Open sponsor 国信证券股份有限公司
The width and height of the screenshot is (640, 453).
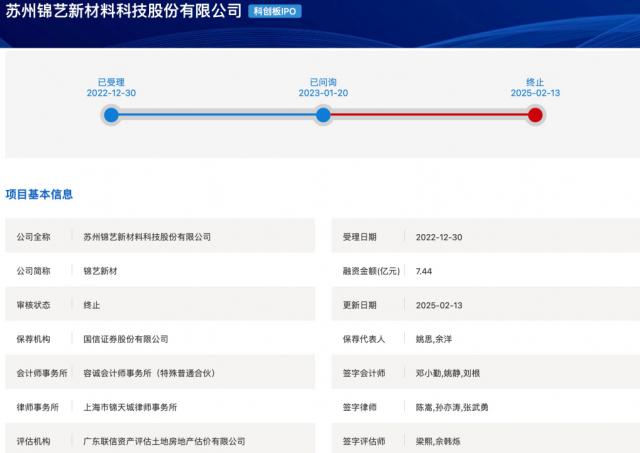click(x=125, y=339)
